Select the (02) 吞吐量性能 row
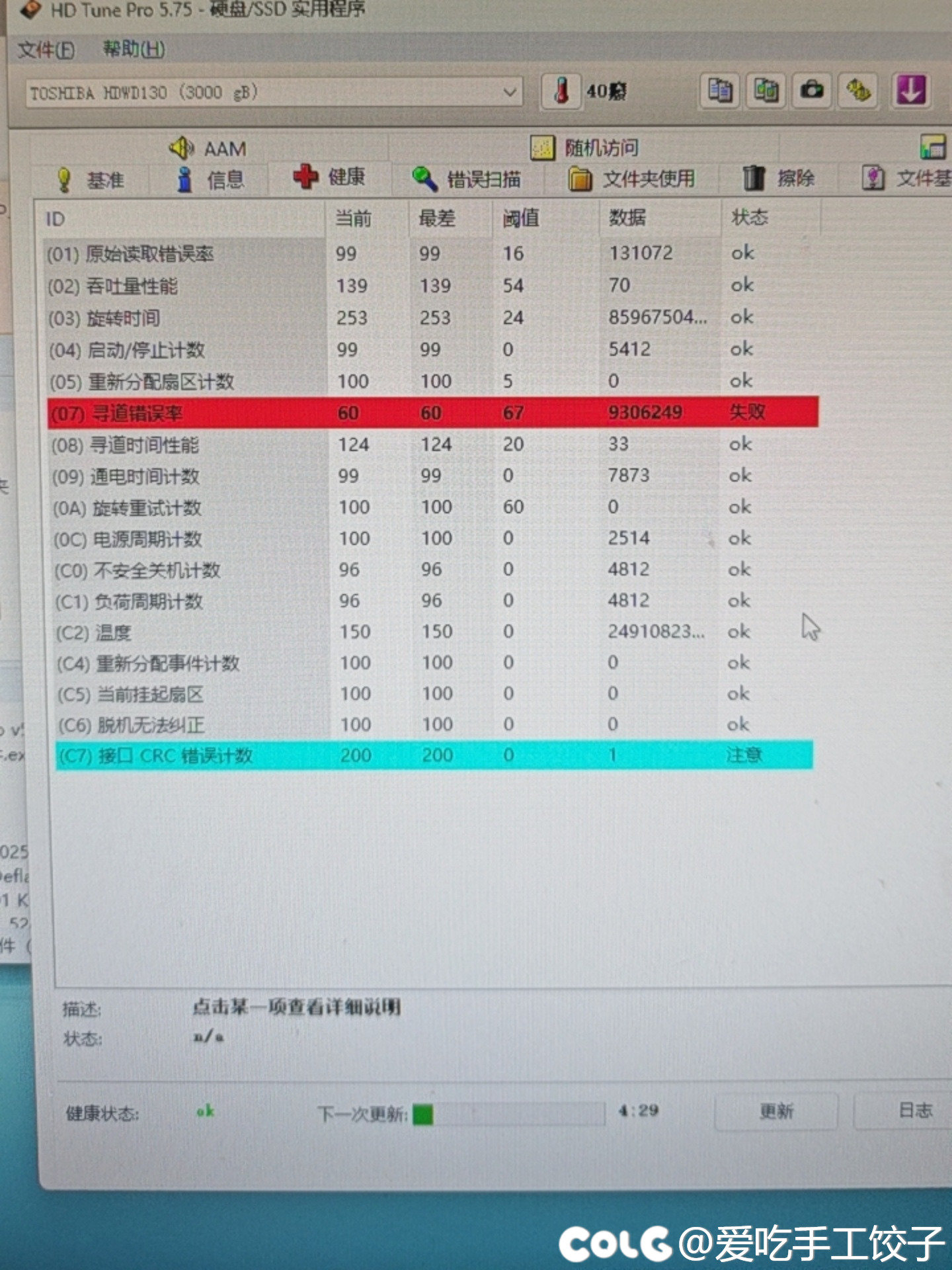The image size is (952, 1270). (x=432, y=286)
